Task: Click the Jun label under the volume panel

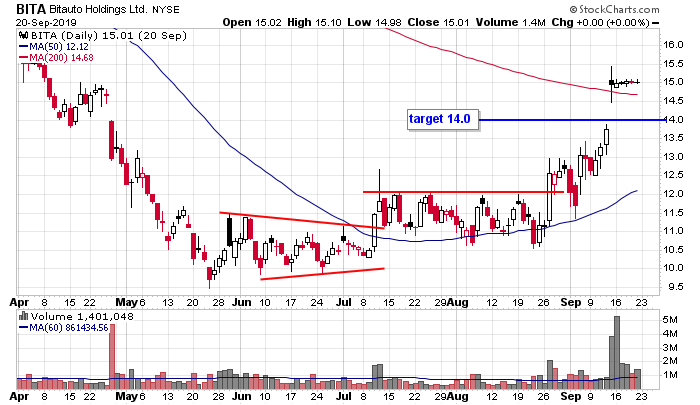Action: point(242,397)
